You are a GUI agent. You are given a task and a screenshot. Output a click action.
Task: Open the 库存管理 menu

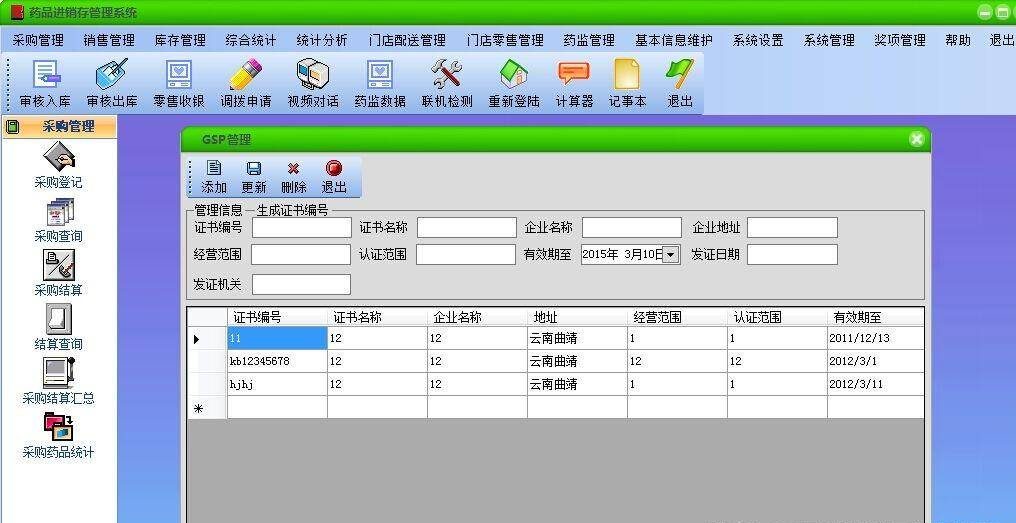click(x=180, y=40)
